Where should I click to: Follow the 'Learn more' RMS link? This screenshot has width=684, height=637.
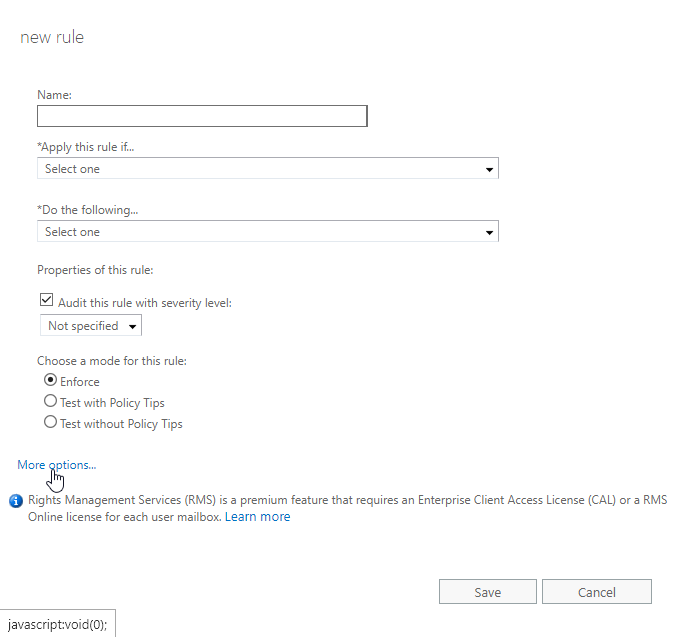click(x=257, y=517)
